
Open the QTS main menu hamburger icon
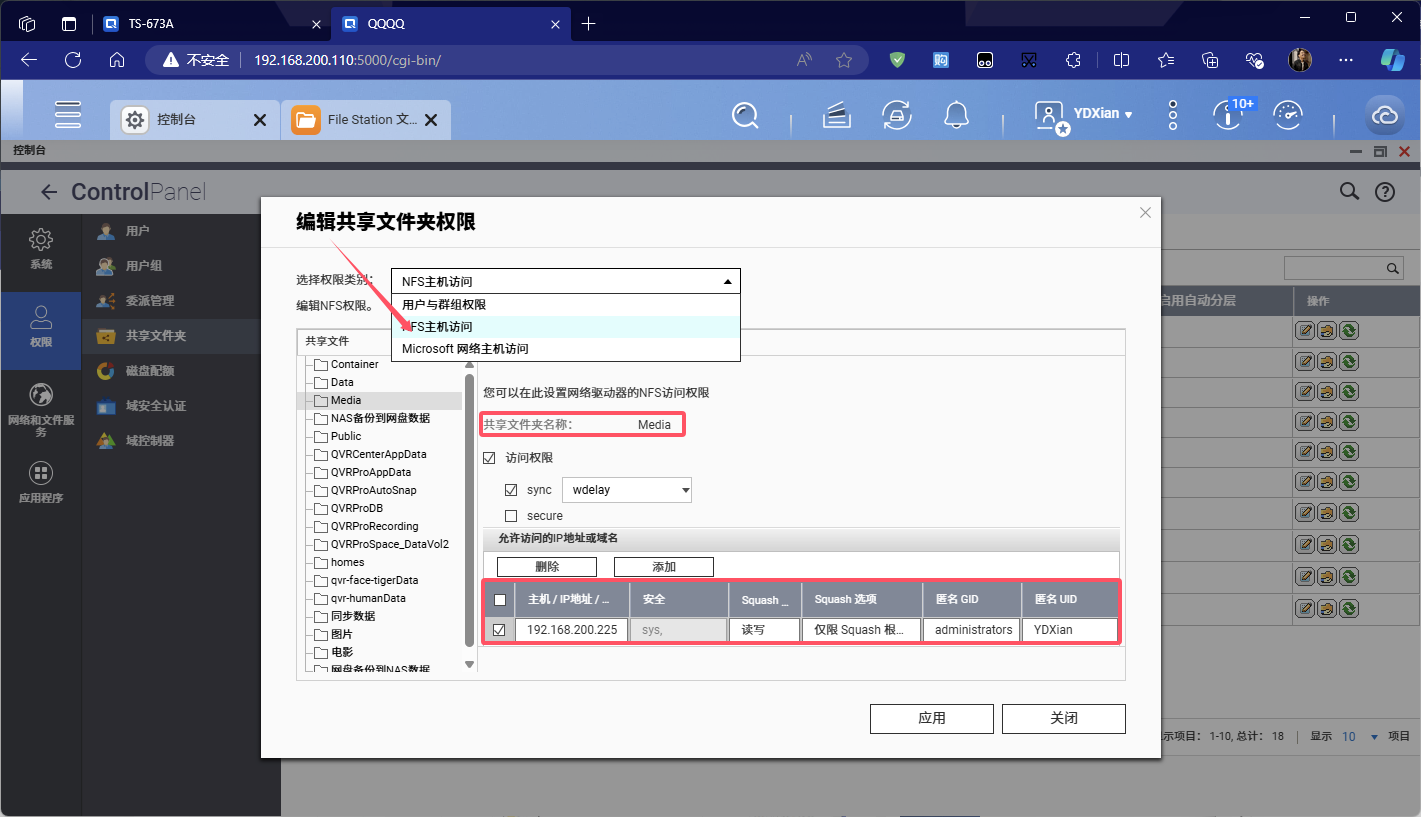coord(68,115)
